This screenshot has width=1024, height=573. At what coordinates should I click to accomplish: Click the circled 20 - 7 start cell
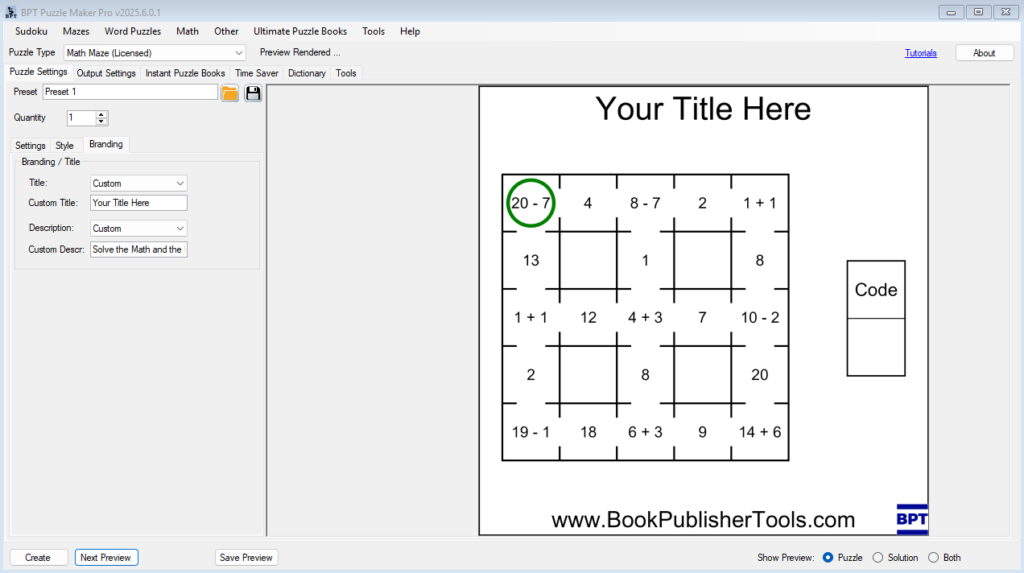tap(530, 203)
